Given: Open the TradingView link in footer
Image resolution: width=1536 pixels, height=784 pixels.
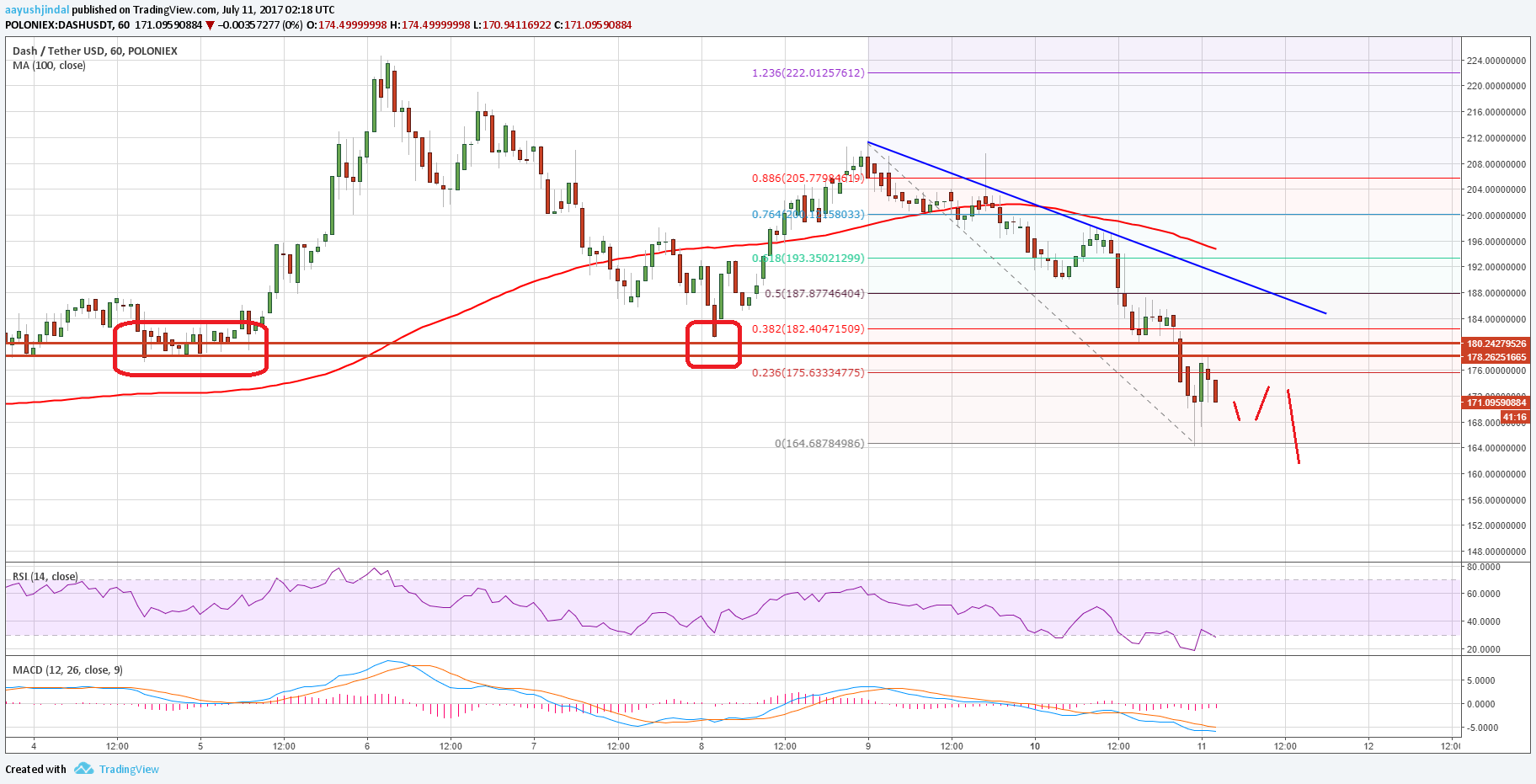Looking at the screenshot, I should 129,769.
